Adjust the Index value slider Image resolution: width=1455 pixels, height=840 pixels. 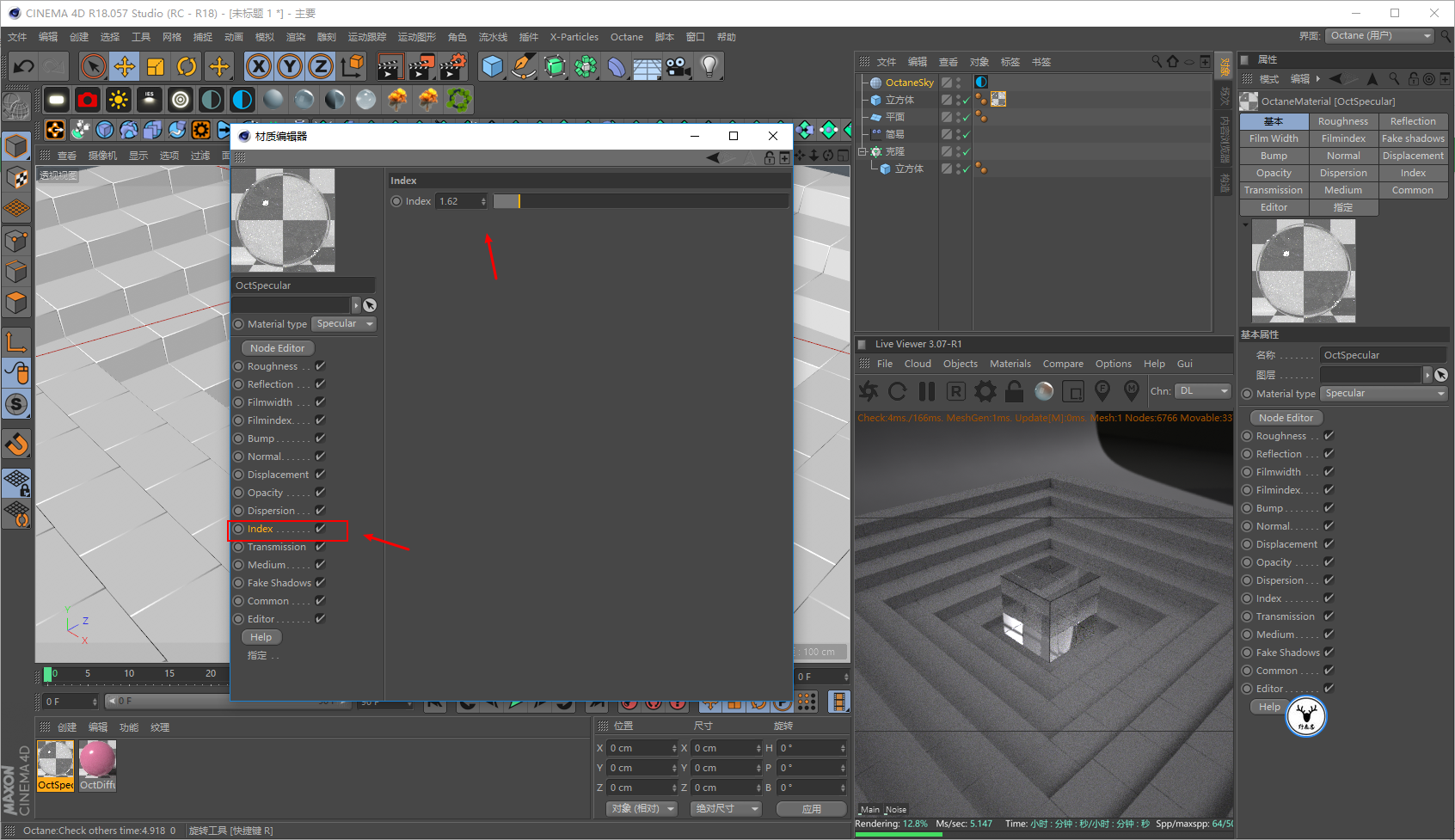pyautogui.click(x=641, y=201)
